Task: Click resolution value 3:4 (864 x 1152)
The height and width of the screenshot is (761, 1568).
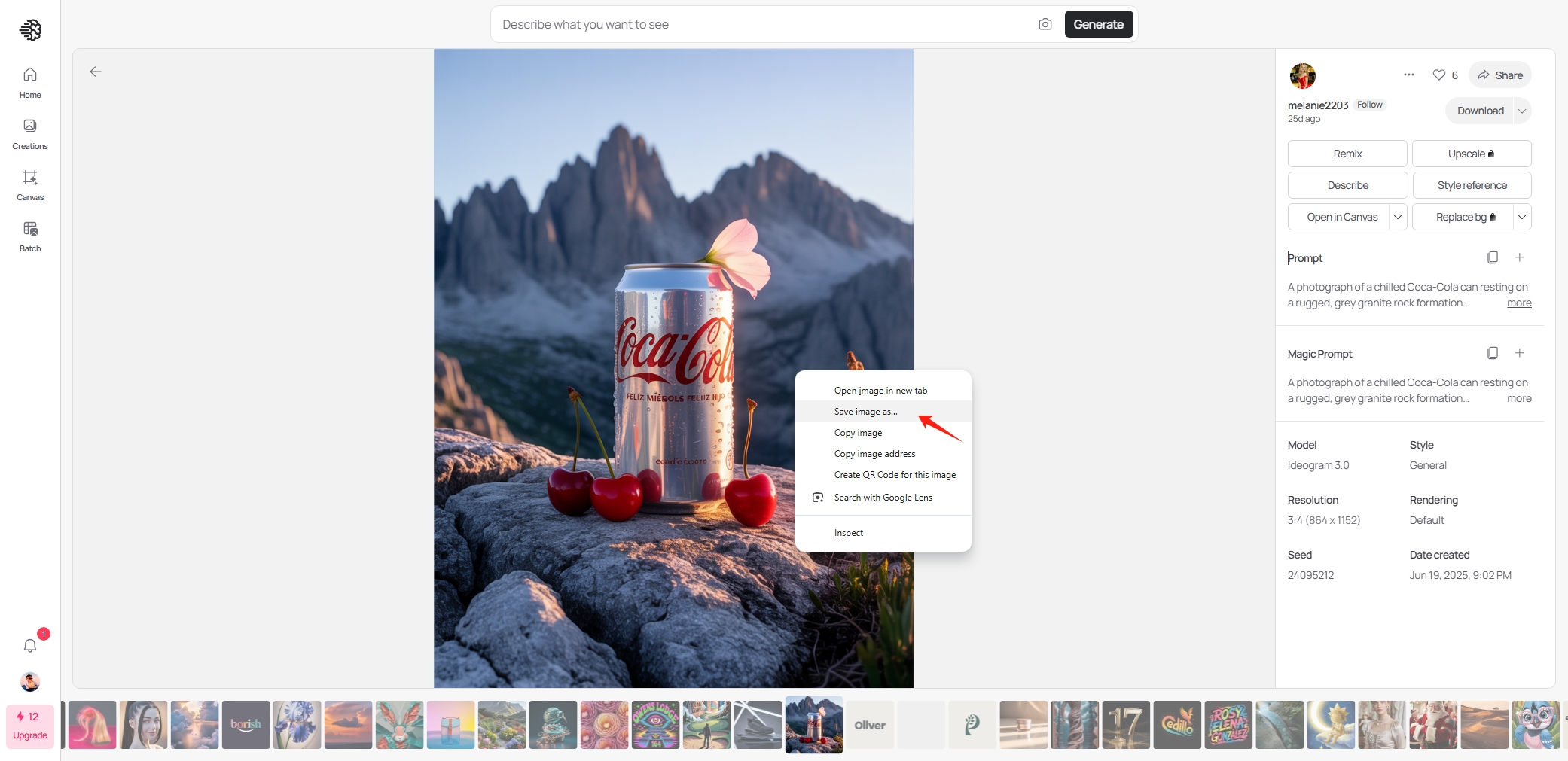Action: [1323, 520]
